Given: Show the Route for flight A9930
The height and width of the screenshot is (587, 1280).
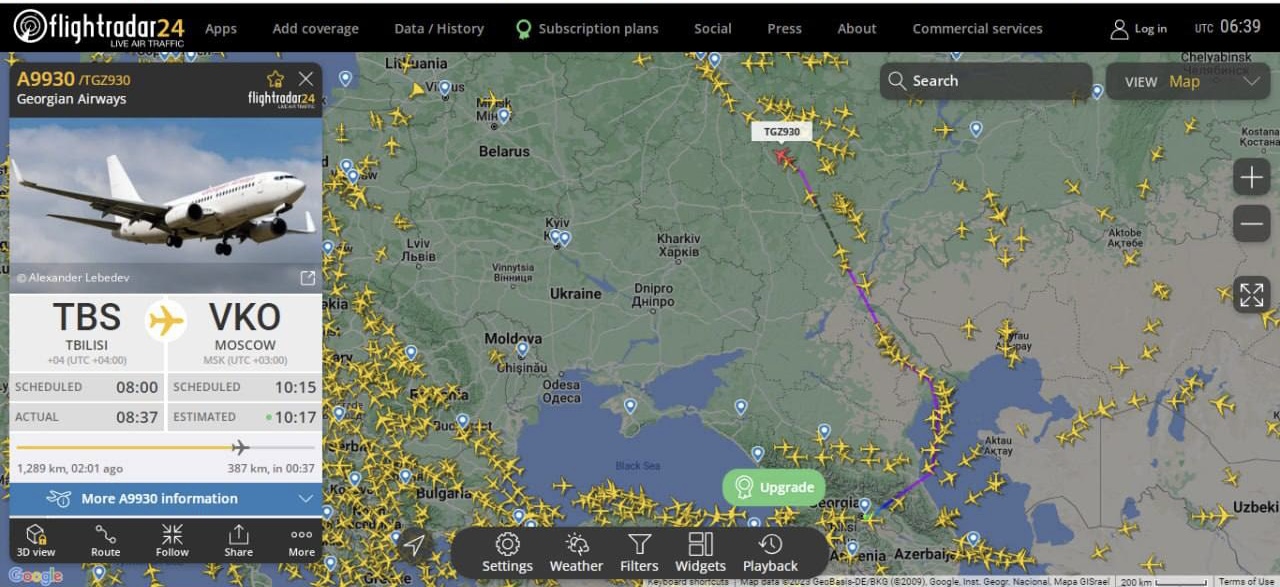Looking at the screenshot, I should [x=105, y=540].
